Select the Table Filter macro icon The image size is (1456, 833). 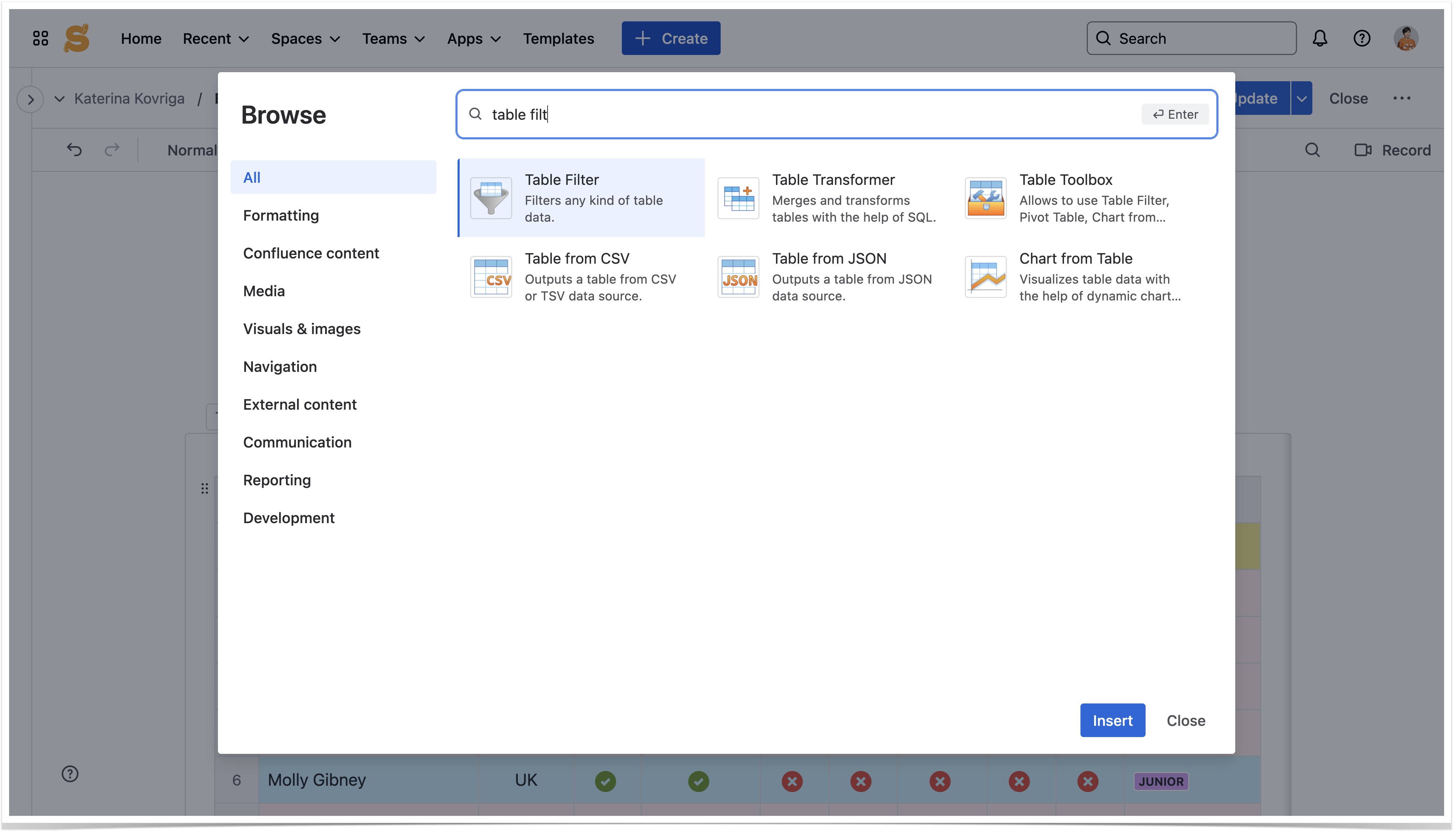pyautogui.click(x=490, y=198)
